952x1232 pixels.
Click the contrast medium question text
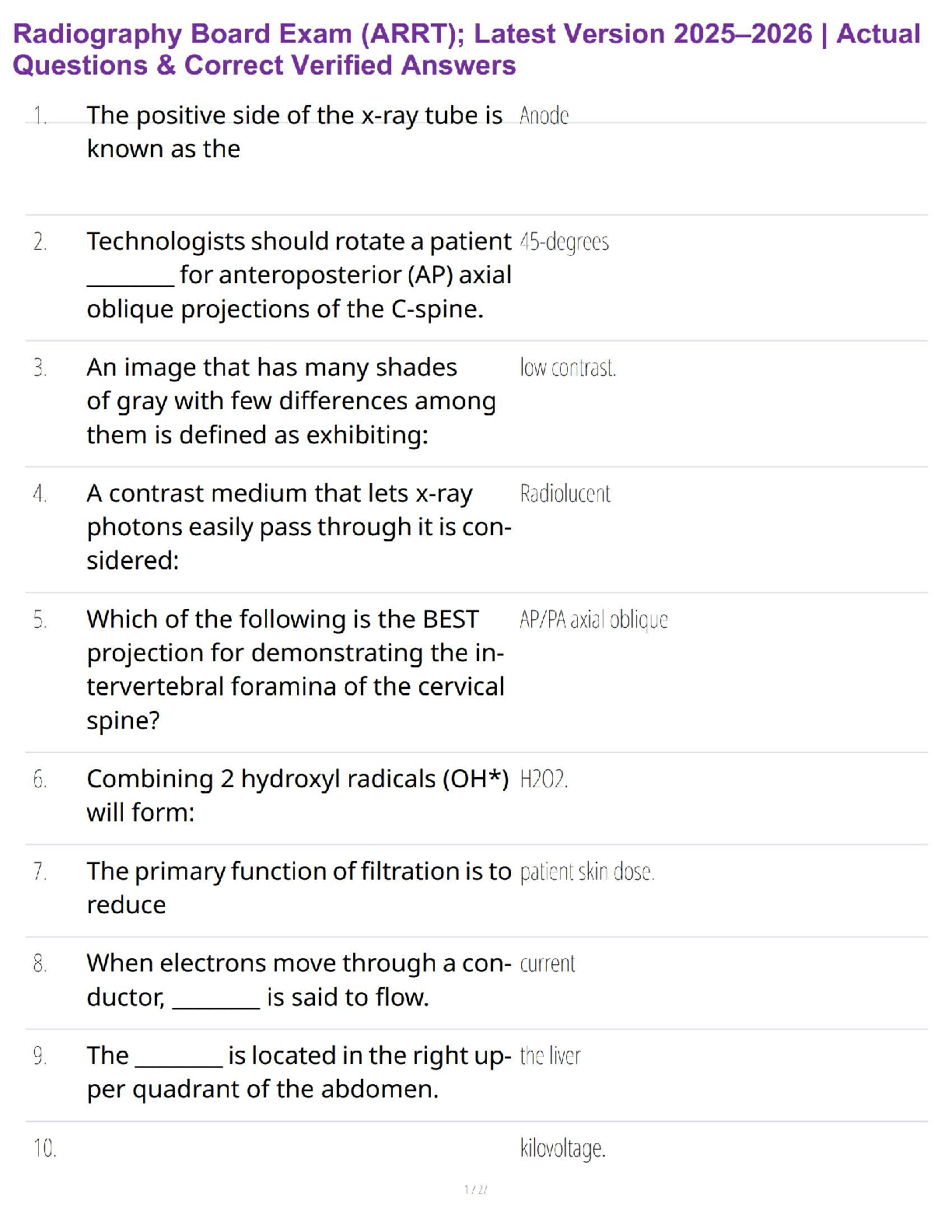click(x=299, y=527)
